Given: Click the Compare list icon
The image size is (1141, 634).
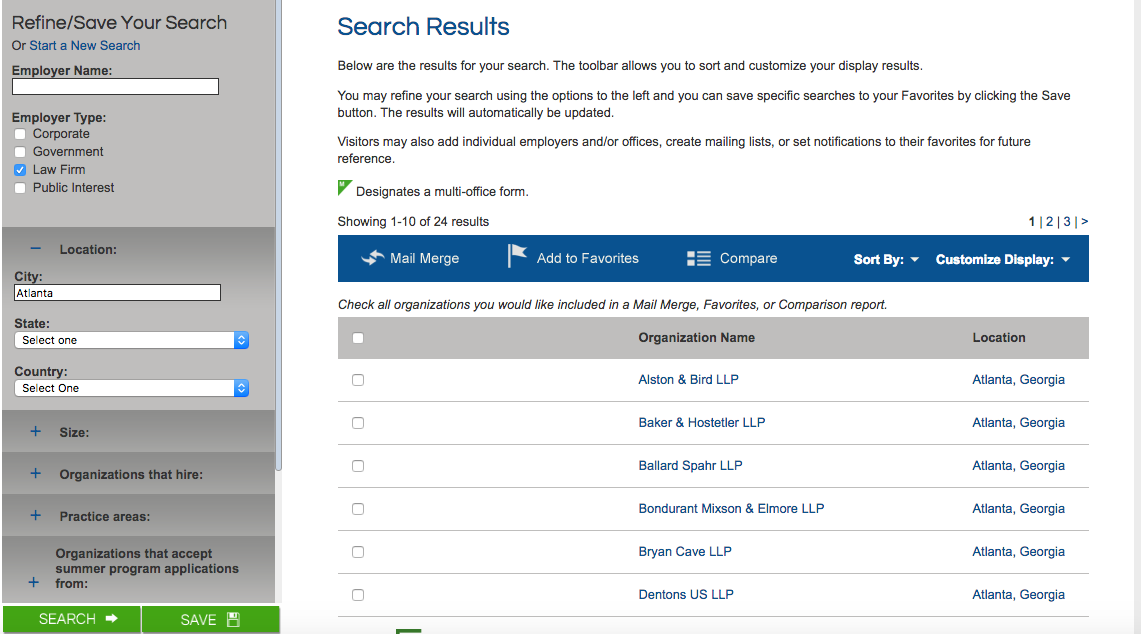Looking at the screenshot, I should [x=699, y=258].
